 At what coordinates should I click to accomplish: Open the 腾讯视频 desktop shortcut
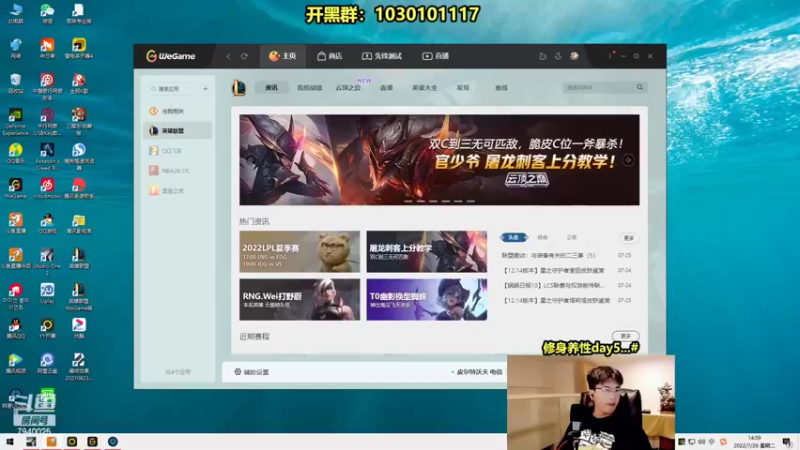(x=15, y=364)
